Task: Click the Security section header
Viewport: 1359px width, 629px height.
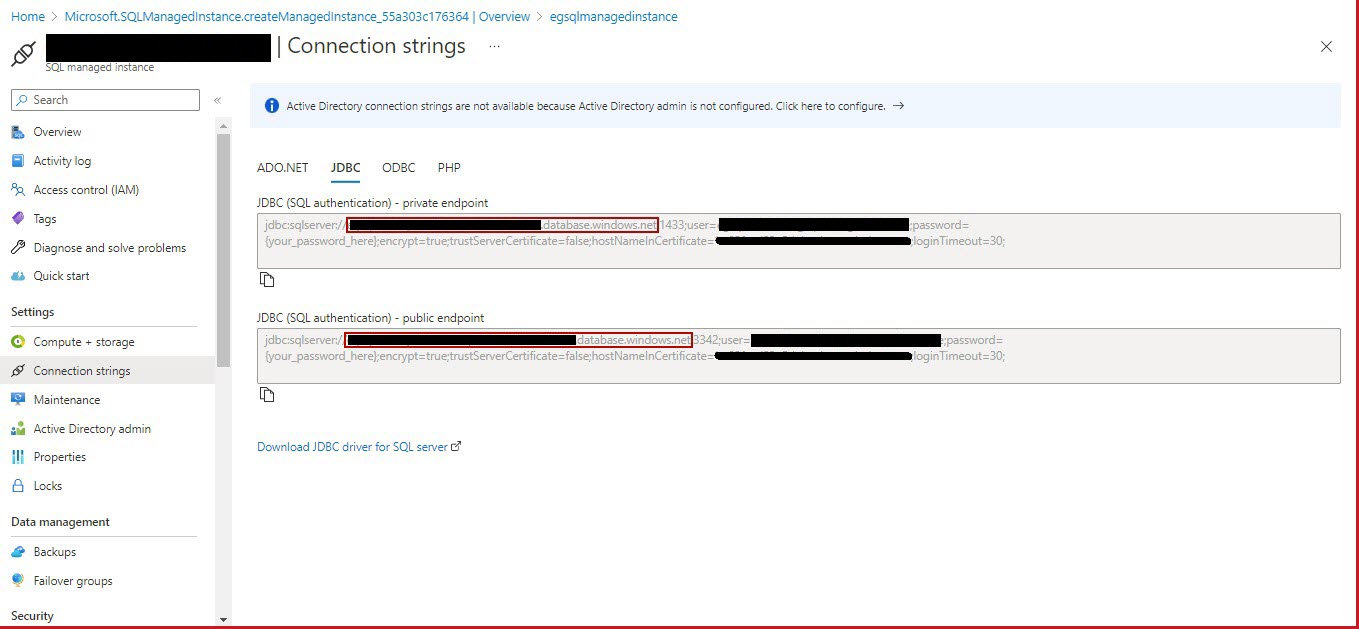Action: 33,616
